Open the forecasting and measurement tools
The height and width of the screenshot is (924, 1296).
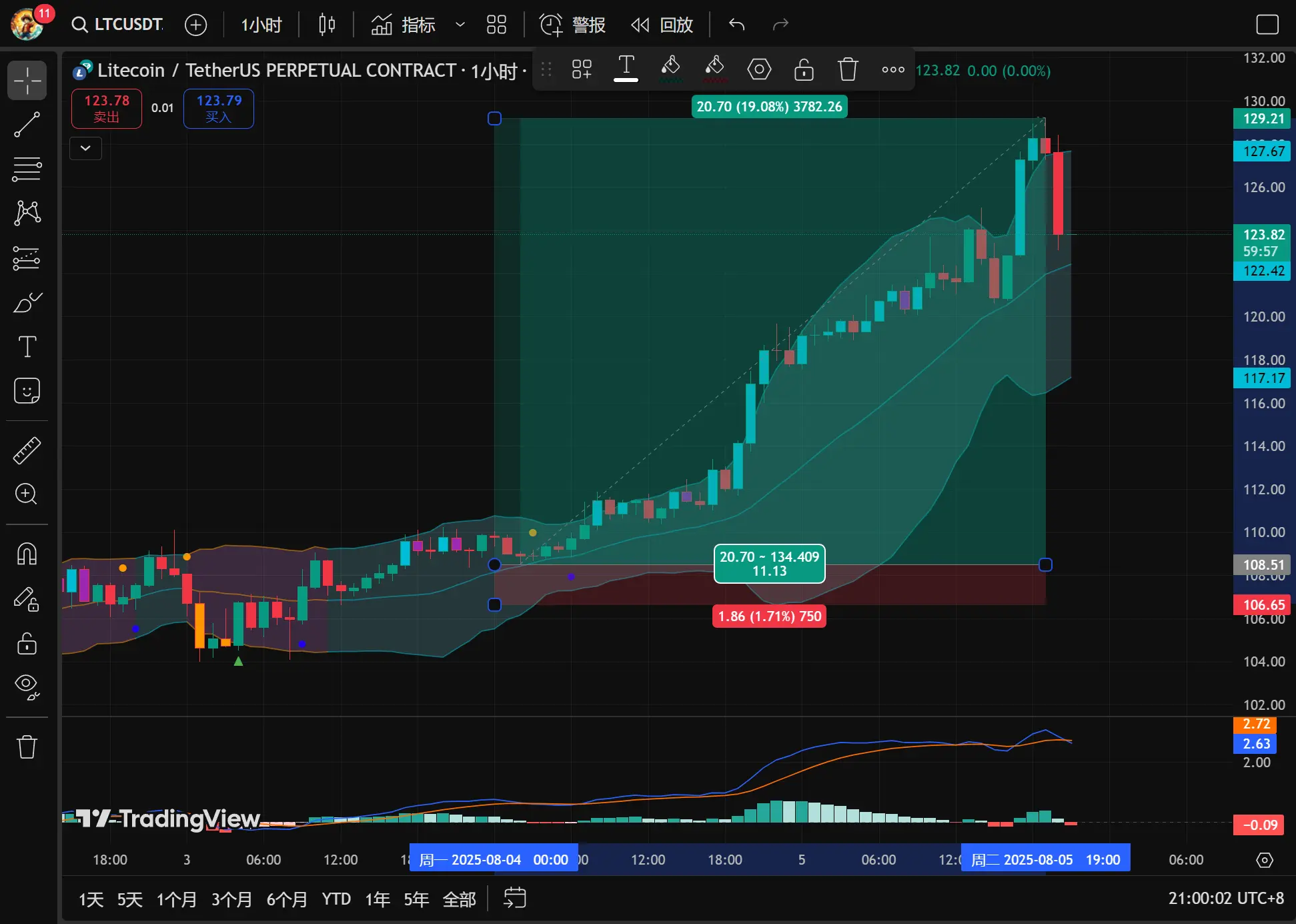point(27,258)
